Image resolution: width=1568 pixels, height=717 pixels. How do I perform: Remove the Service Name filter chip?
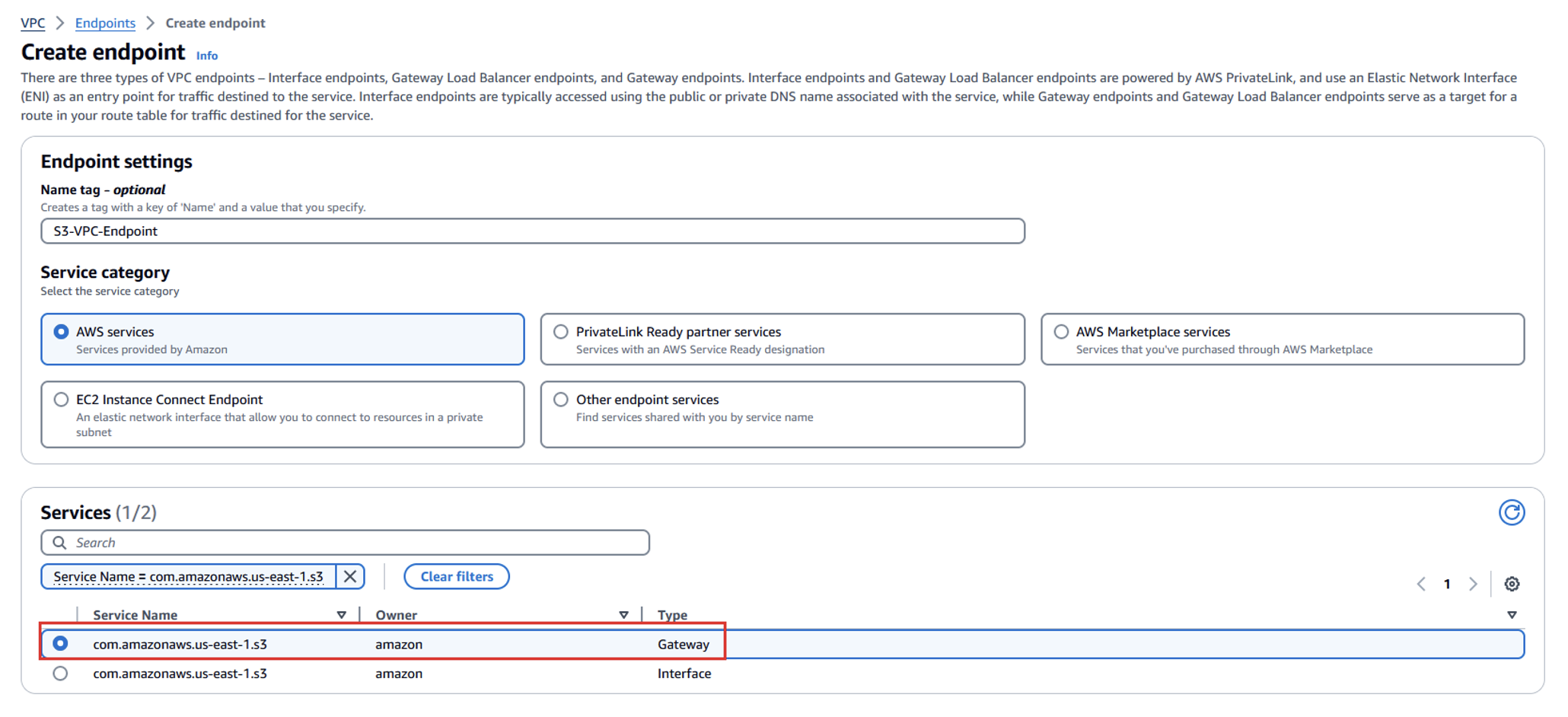[x=350, y=576]
